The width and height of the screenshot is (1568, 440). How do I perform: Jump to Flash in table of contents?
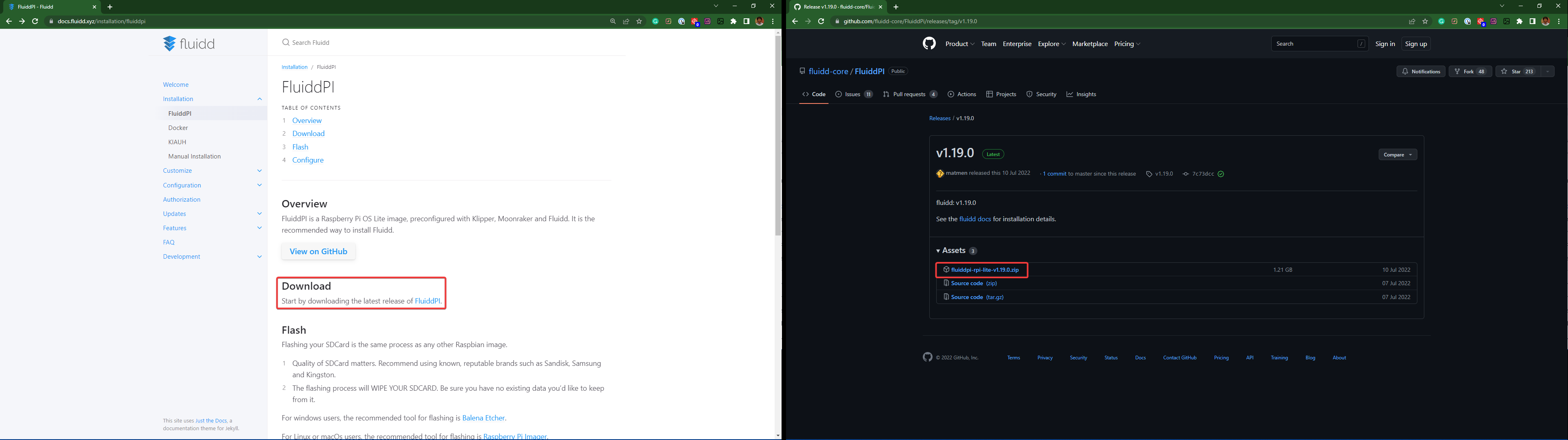300,147
